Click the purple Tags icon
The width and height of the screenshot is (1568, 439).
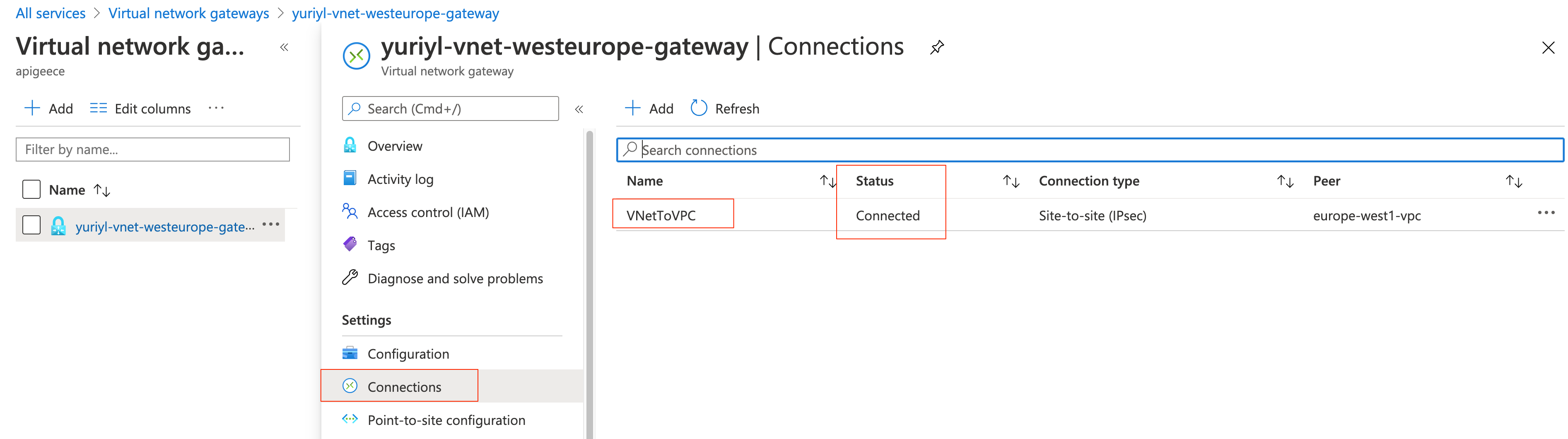point(350,244)
